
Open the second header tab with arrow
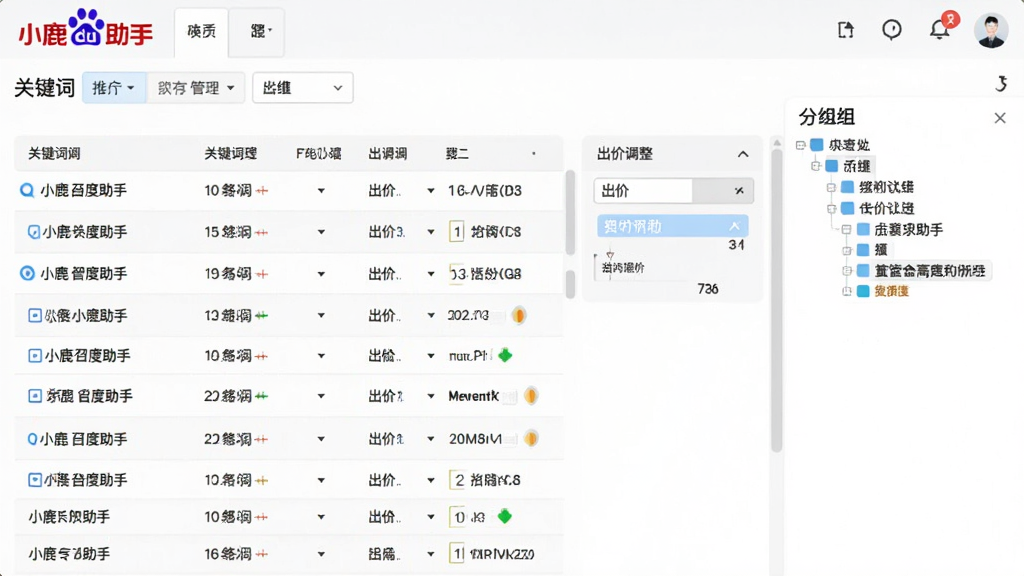point(259,31)
